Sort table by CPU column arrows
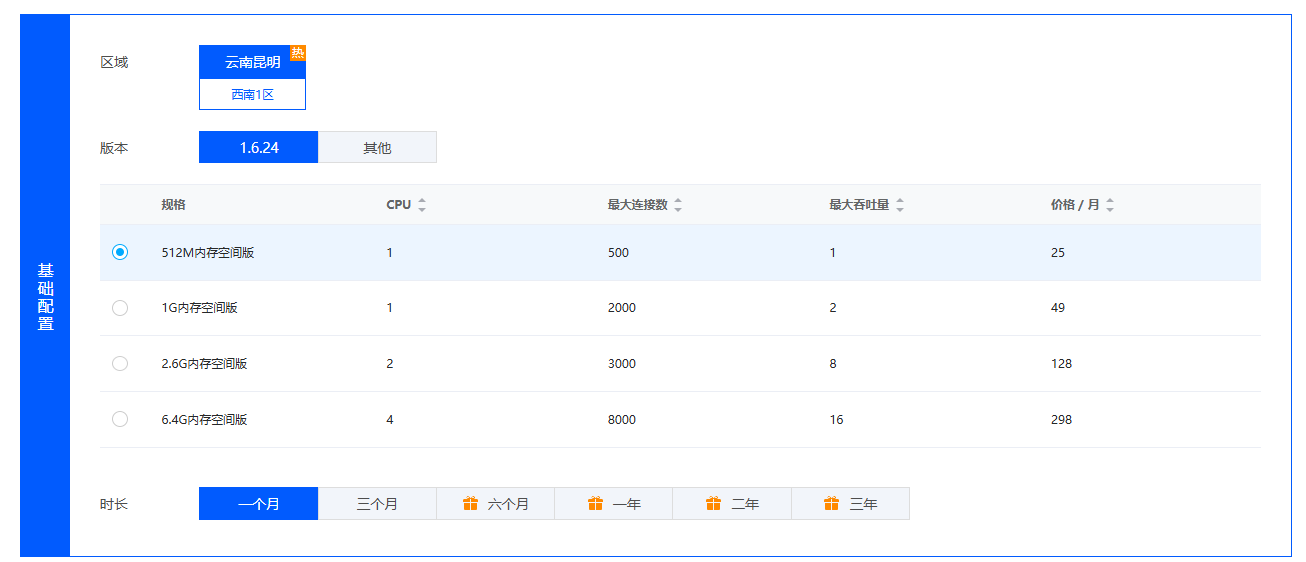1306x562 pixels. (422, 205)
